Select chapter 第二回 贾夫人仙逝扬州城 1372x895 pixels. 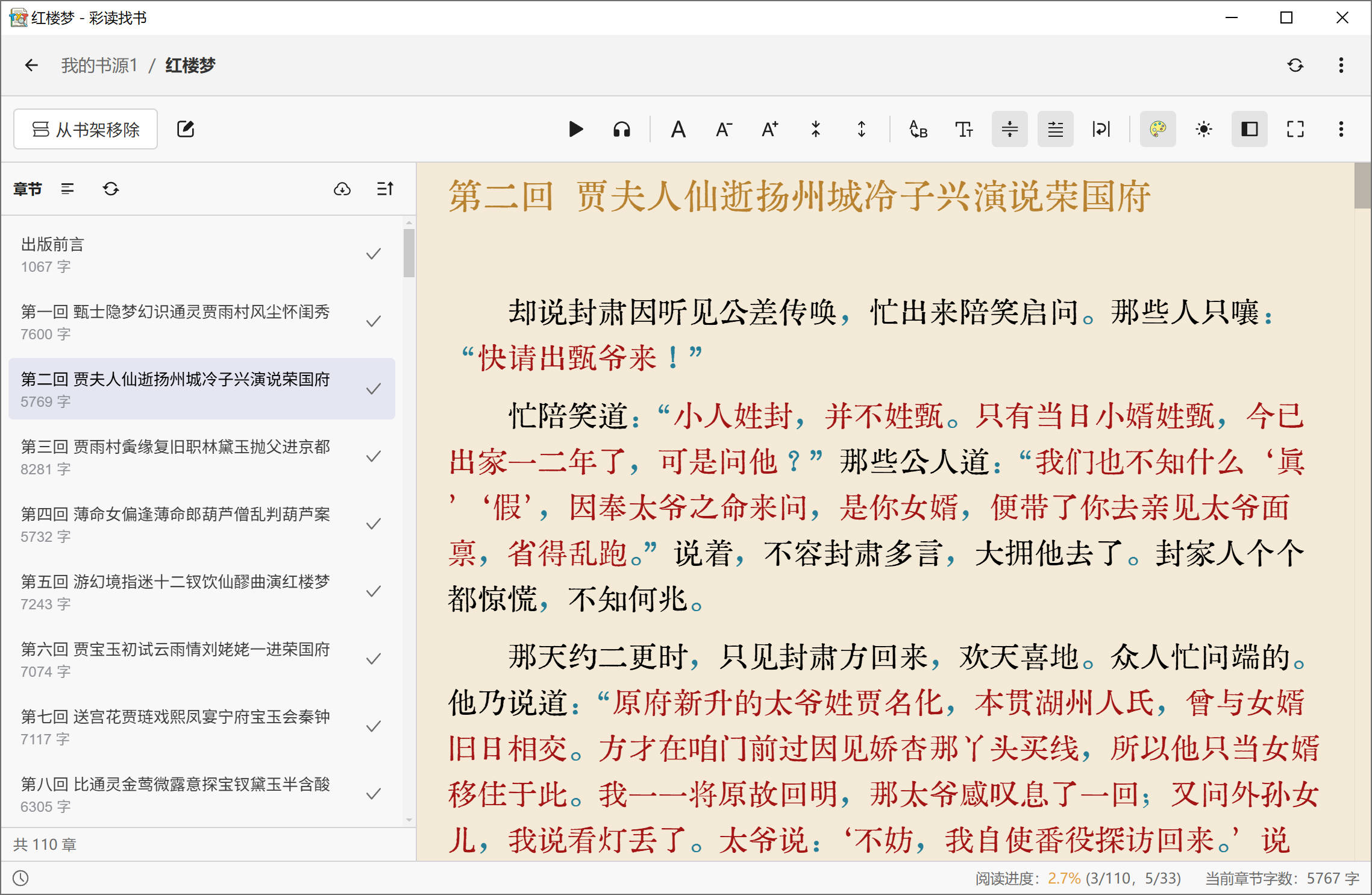(202, 389)
